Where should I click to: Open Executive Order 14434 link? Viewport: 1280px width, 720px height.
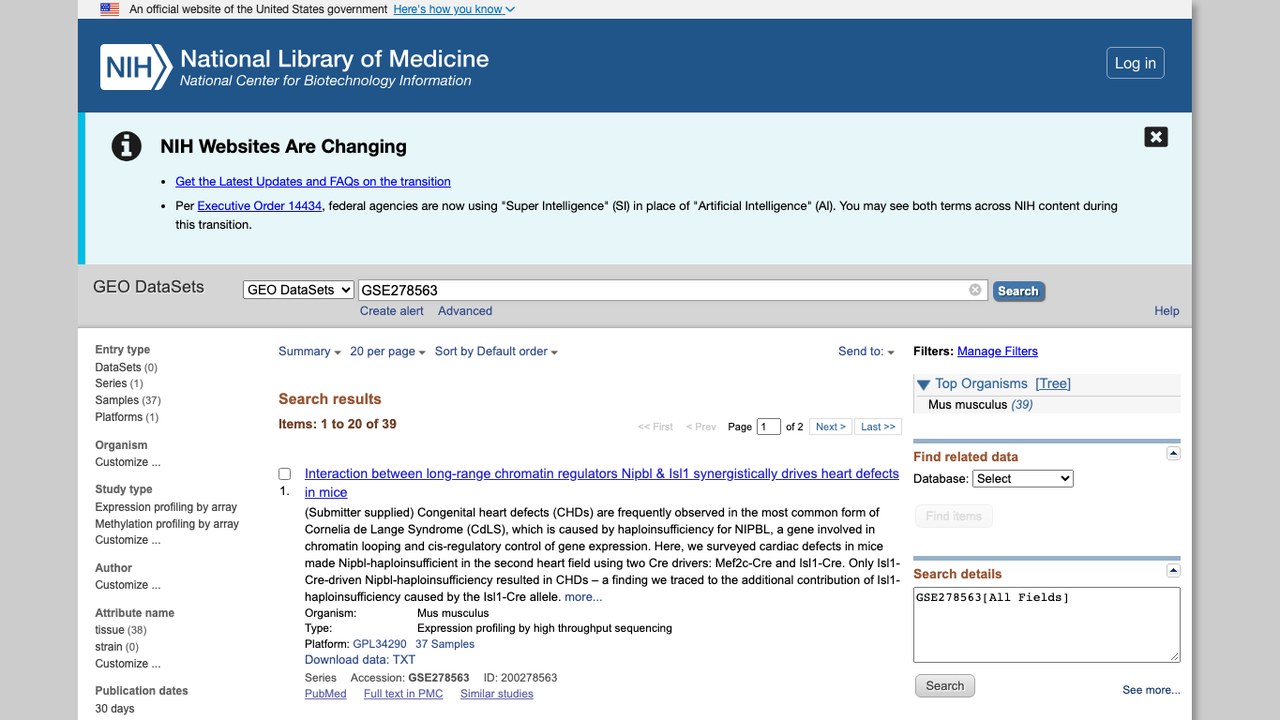tap(260, 206)
